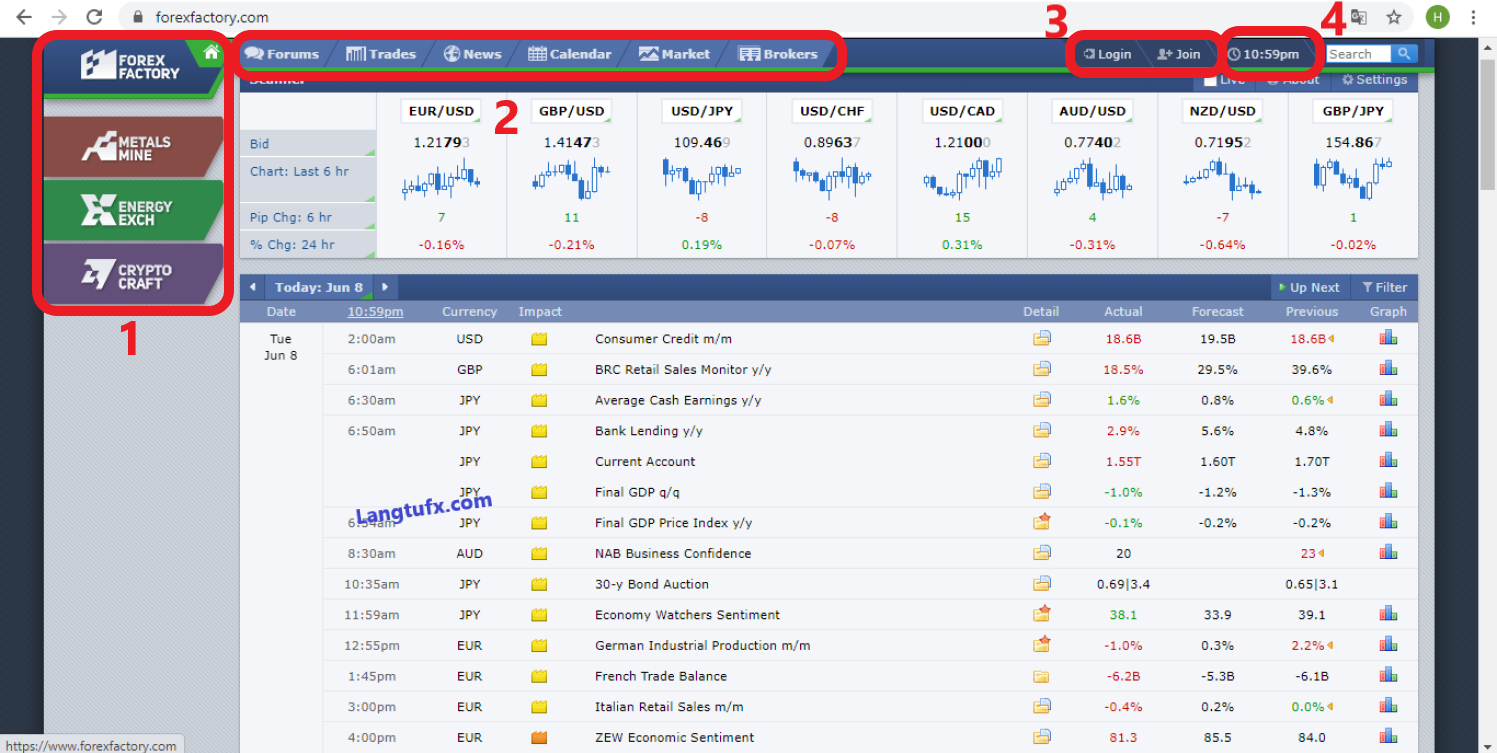1497x753 pixels.
Task: Open the Metals Mine site tab
Action: [x=132, y=148]
